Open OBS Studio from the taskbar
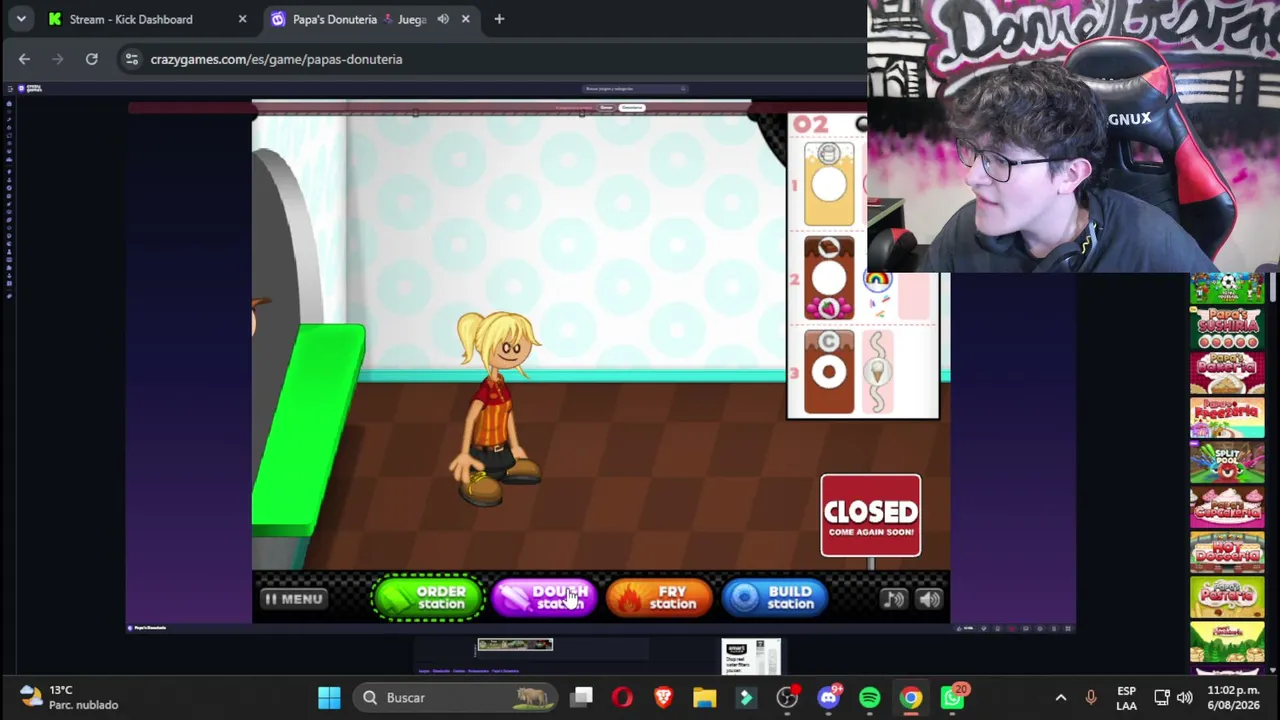Viewport: 1280px width, 720px height. pos(787,697)
